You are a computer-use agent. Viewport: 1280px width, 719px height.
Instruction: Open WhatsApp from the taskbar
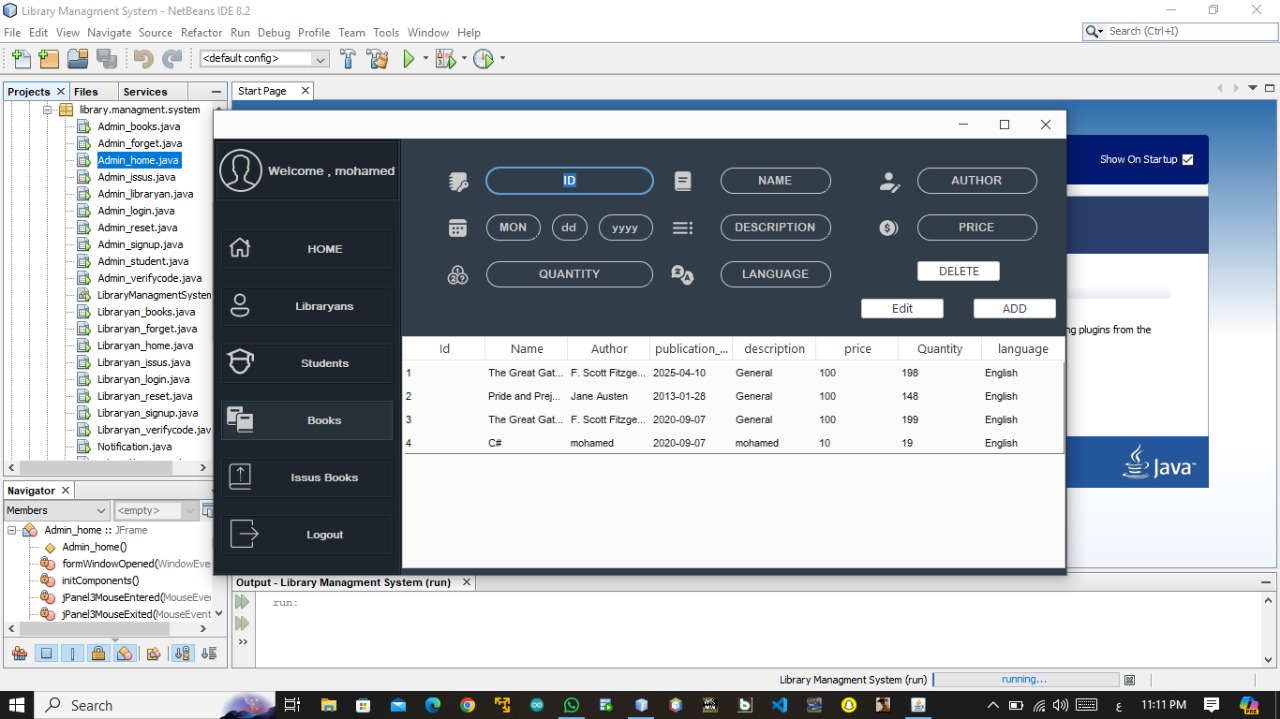click(x=571, y=705)
